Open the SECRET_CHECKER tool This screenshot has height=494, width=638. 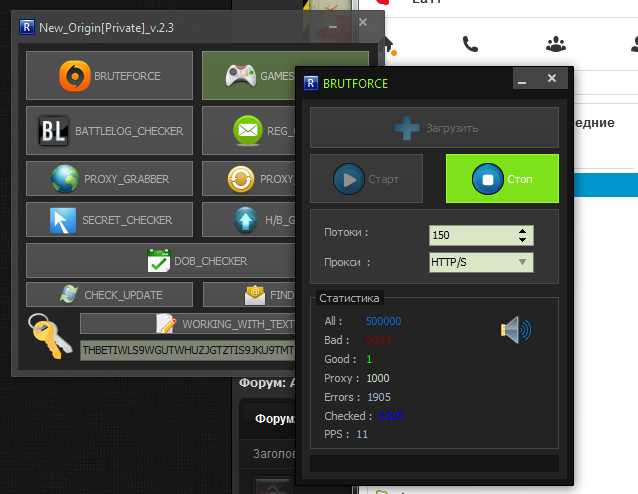(109, 220)
